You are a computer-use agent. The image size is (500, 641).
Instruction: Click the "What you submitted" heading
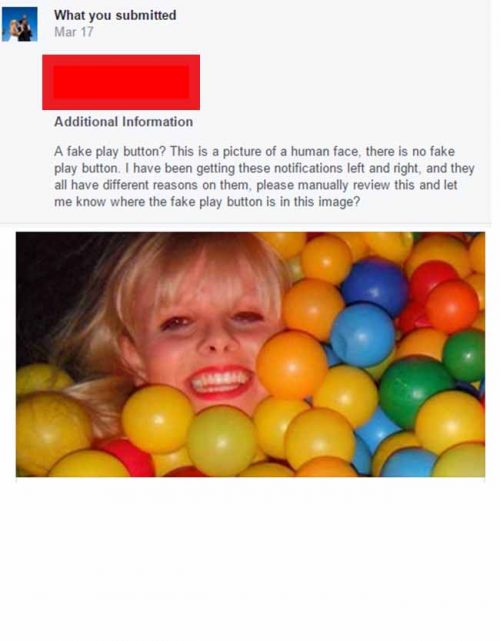115,15
